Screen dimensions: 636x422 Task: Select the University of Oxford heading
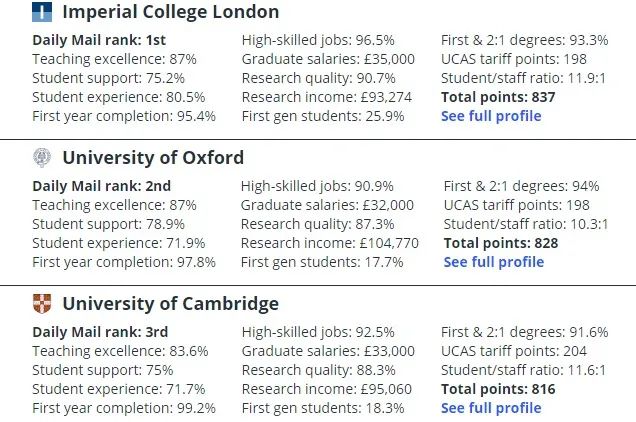(153, 158)
